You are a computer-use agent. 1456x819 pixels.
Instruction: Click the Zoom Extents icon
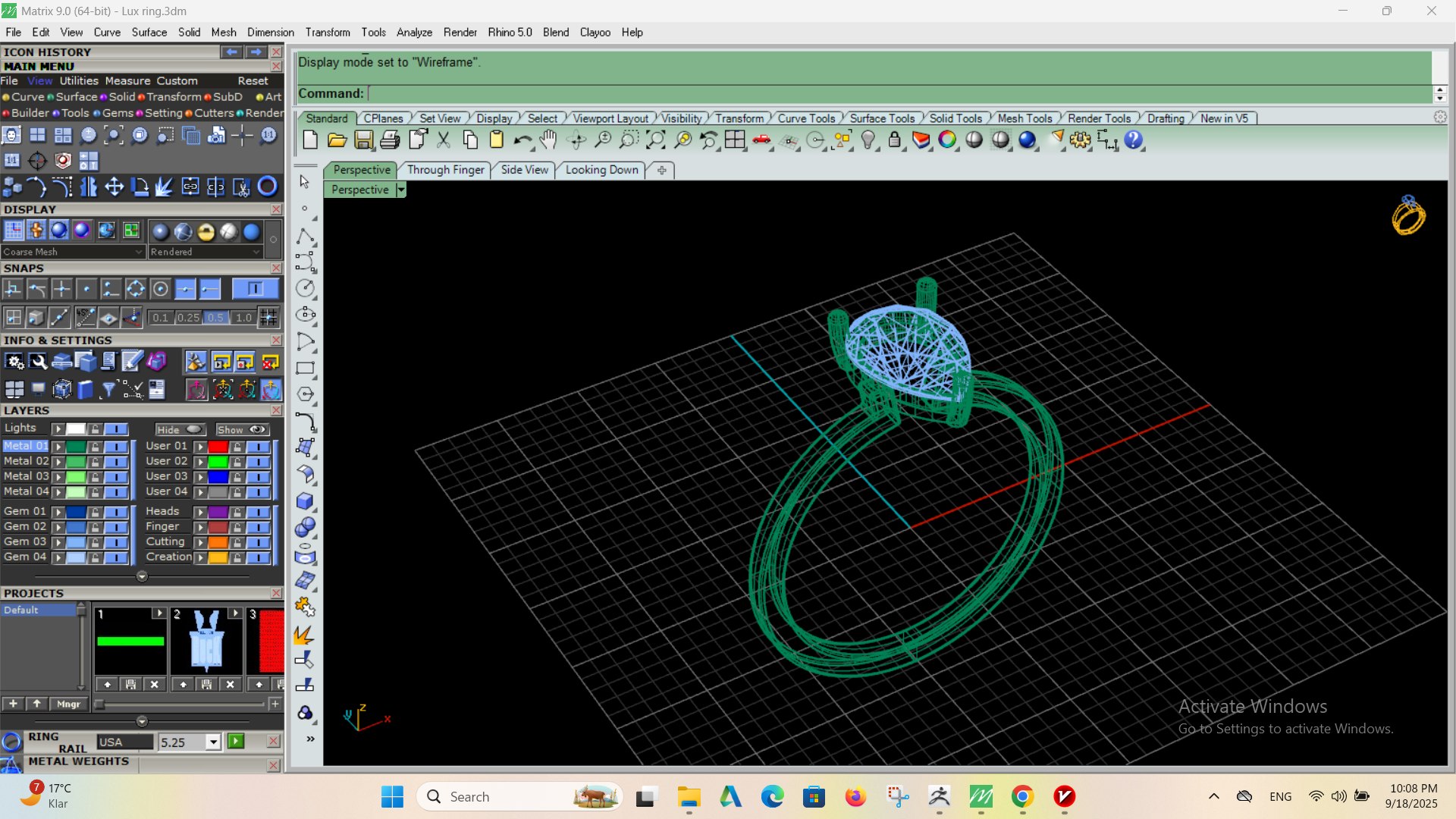(655, 140)
